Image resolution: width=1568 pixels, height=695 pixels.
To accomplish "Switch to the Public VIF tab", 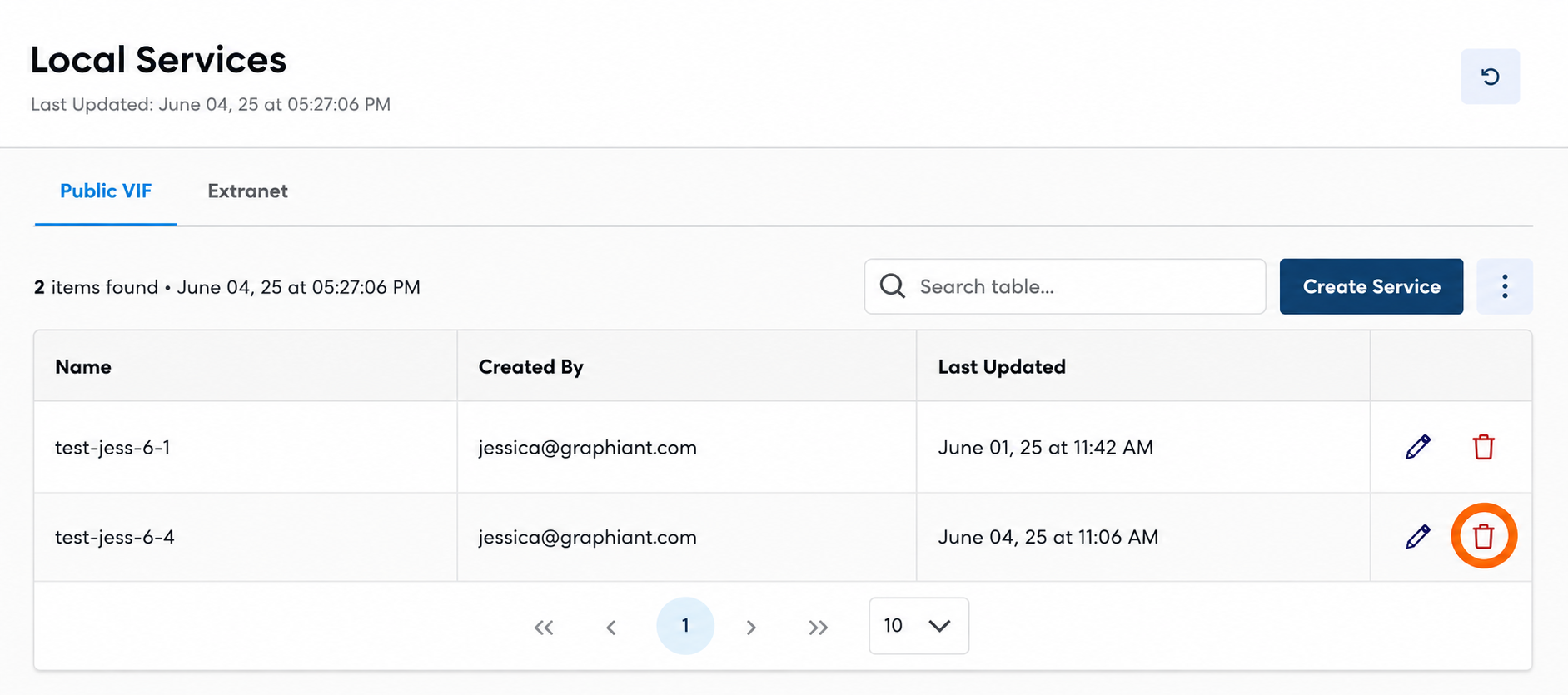I will click(106, 191).
